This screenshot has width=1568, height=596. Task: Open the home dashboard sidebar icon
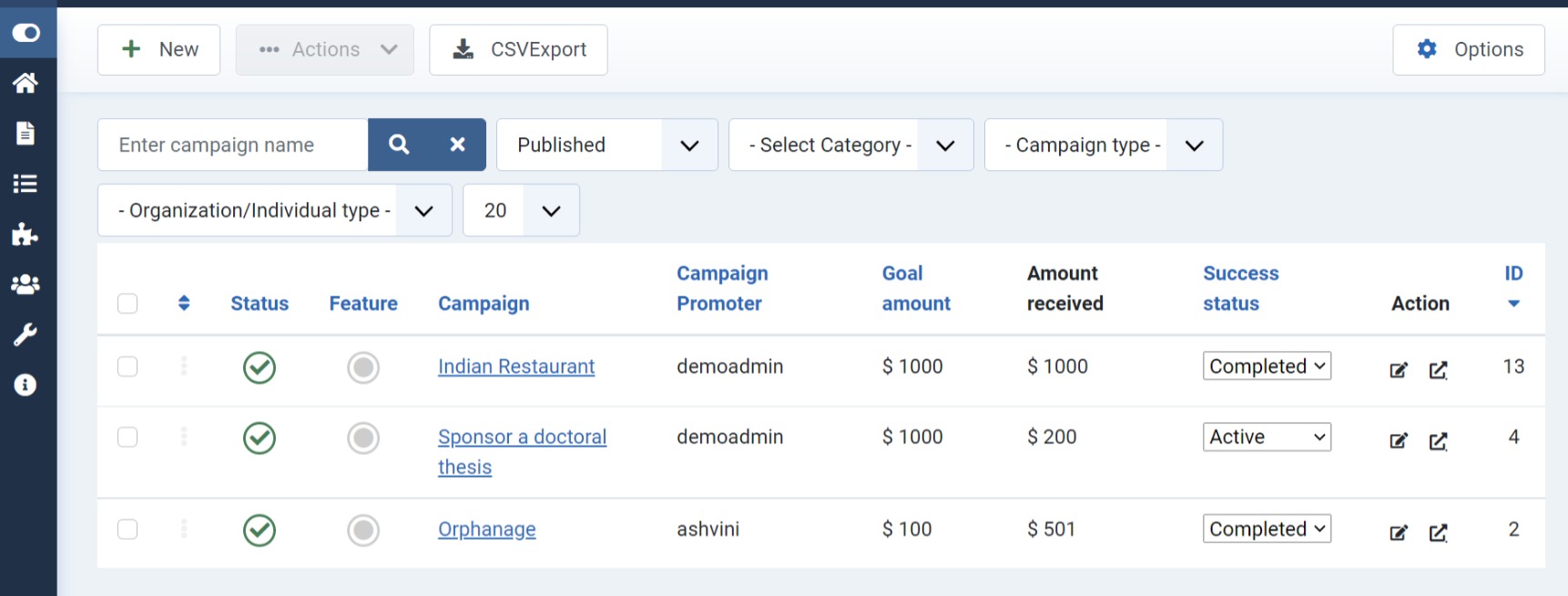(25, 83)
